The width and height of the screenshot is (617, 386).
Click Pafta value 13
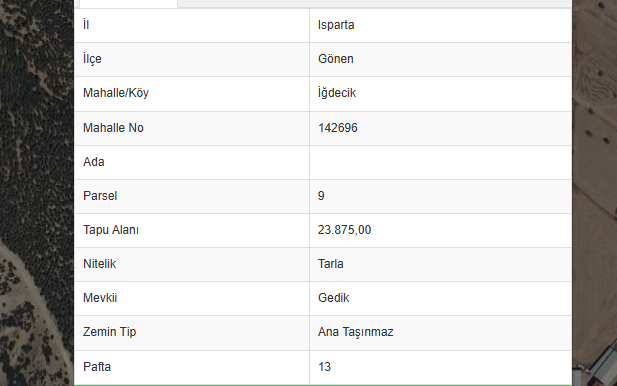324,367
